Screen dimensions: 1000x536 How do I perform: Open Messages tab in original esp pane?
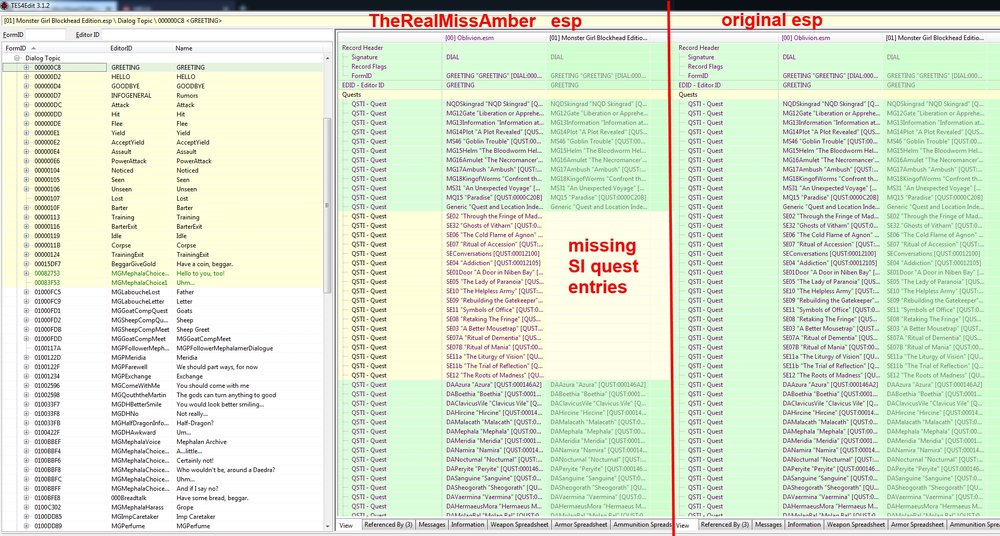(x=768, y=525)
